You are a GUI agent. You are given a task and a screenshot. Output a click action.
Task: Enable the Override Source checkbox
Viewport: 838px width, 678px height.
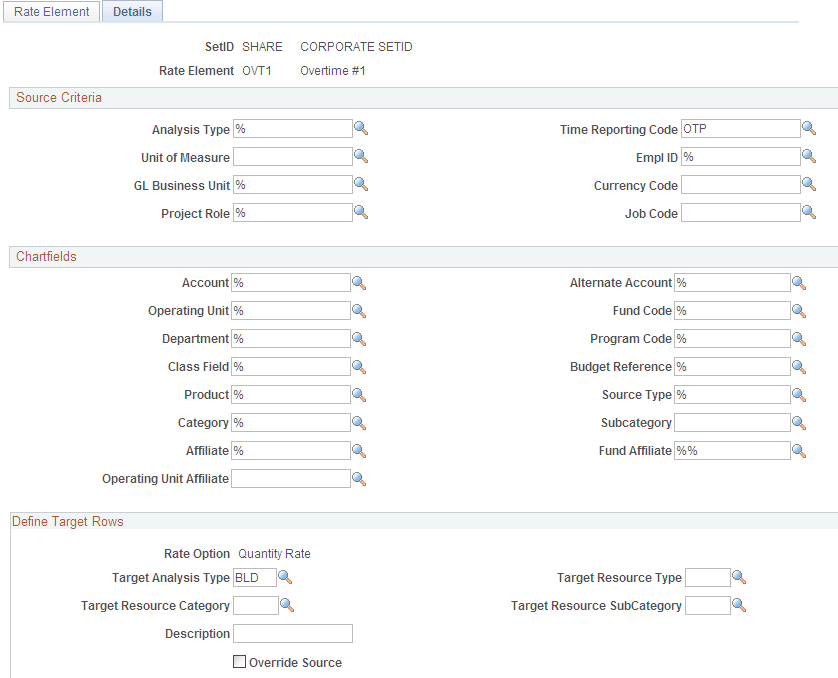click(x=239, y=662)
